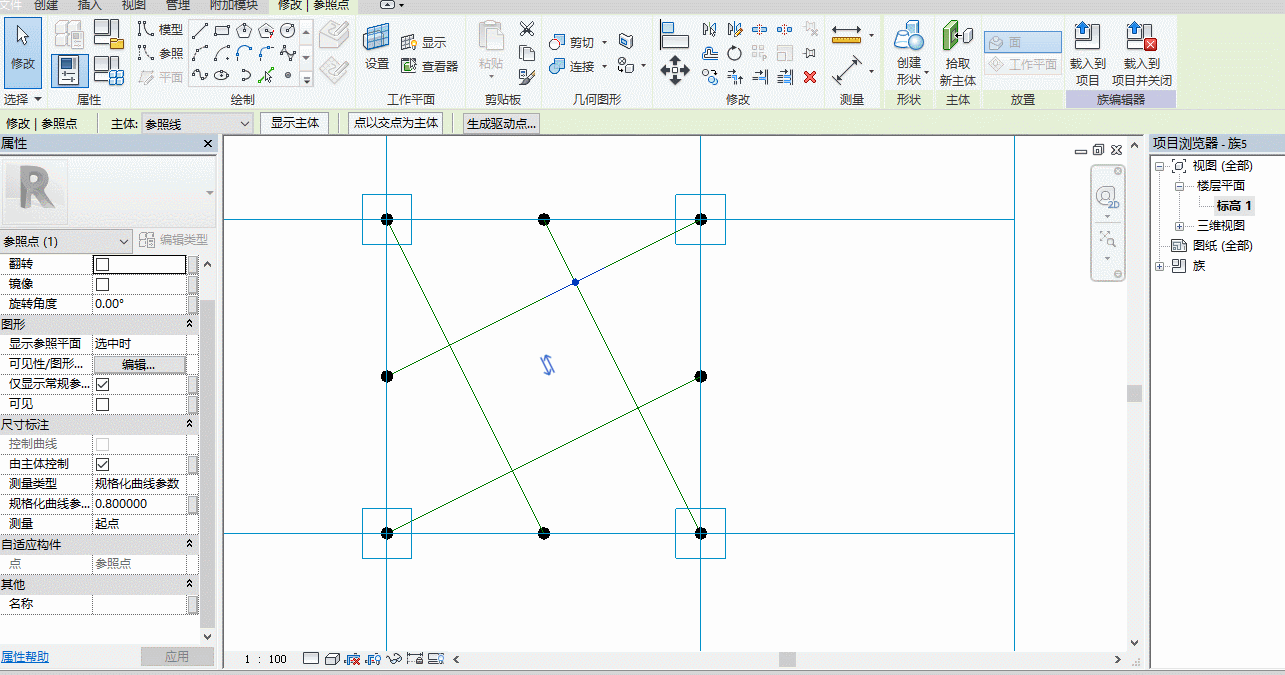This screenshot has height=675, width=1285.
Task: Select the Rotate tool
Action: pos(734,53)
